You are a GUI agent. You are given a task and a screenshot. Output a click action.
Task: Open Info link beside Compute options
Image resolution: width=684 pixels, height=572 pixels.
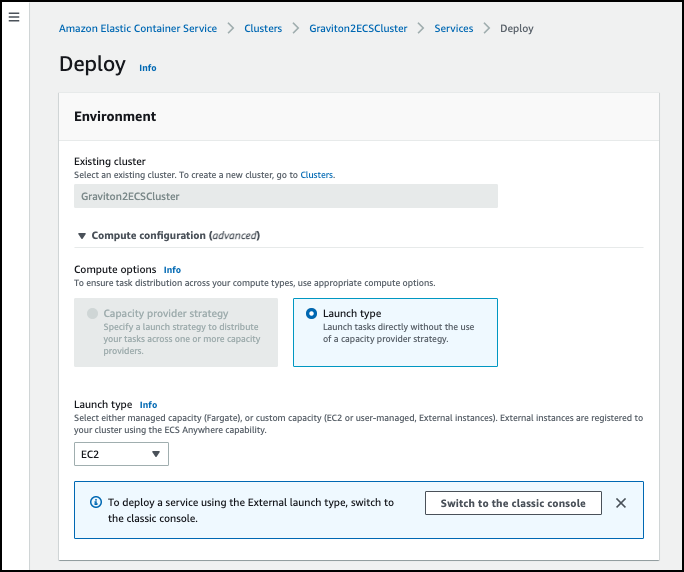click(x=172, y=270)
